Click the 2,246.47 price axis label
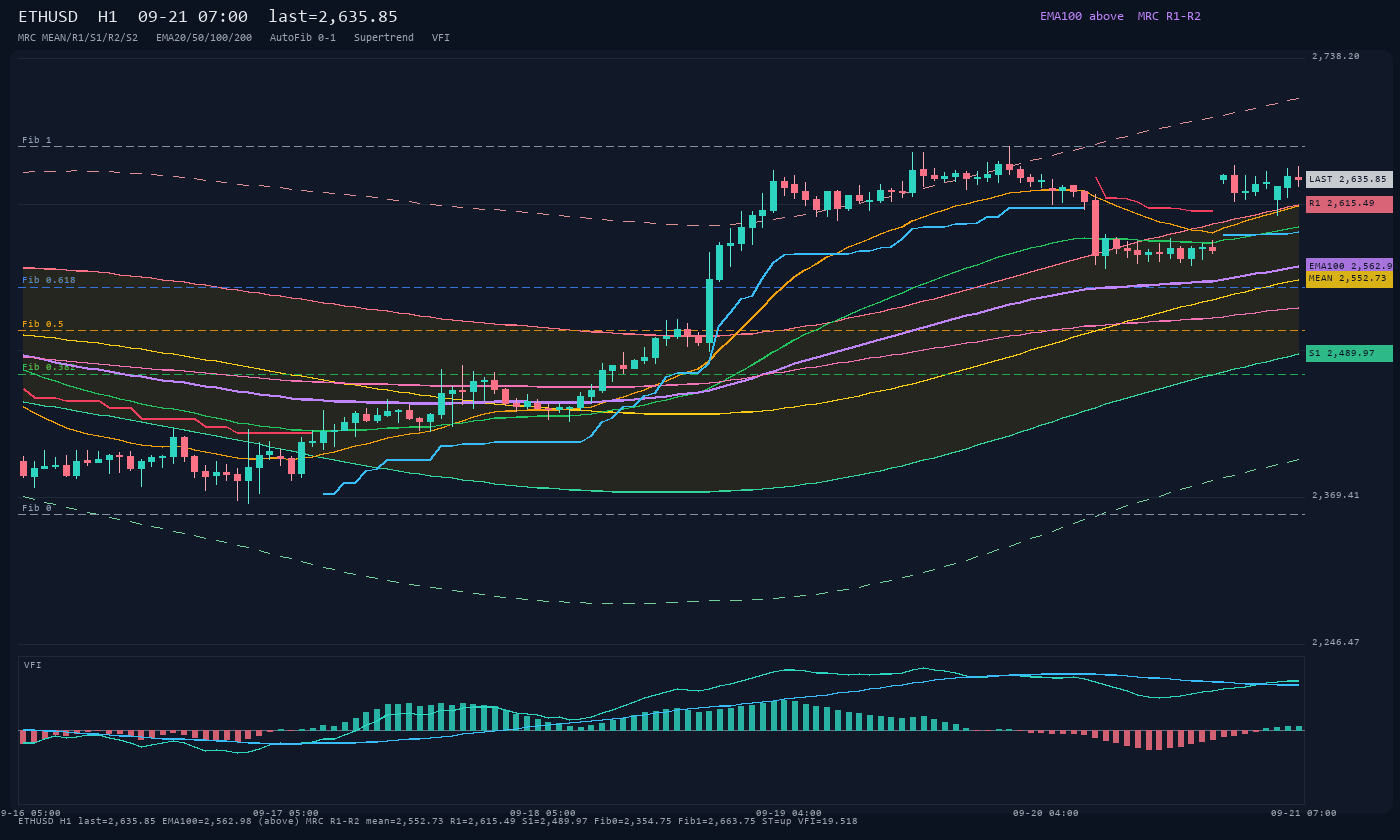Screen dimensions: 1400x840 pos(1336,642)
